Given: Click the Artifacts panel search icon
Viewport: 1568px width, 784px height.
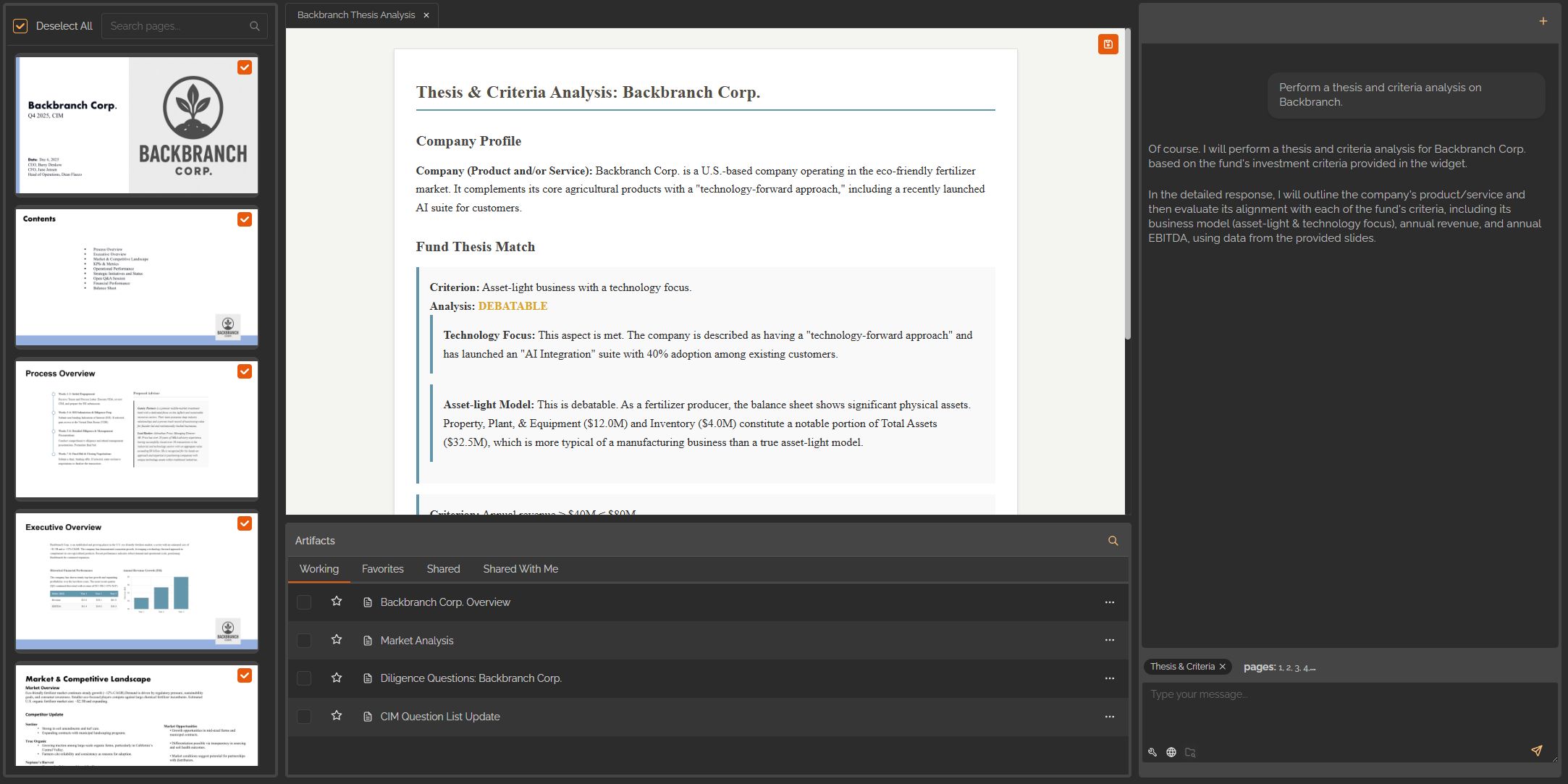Looking at the screenshot, I should (1113, 541).
